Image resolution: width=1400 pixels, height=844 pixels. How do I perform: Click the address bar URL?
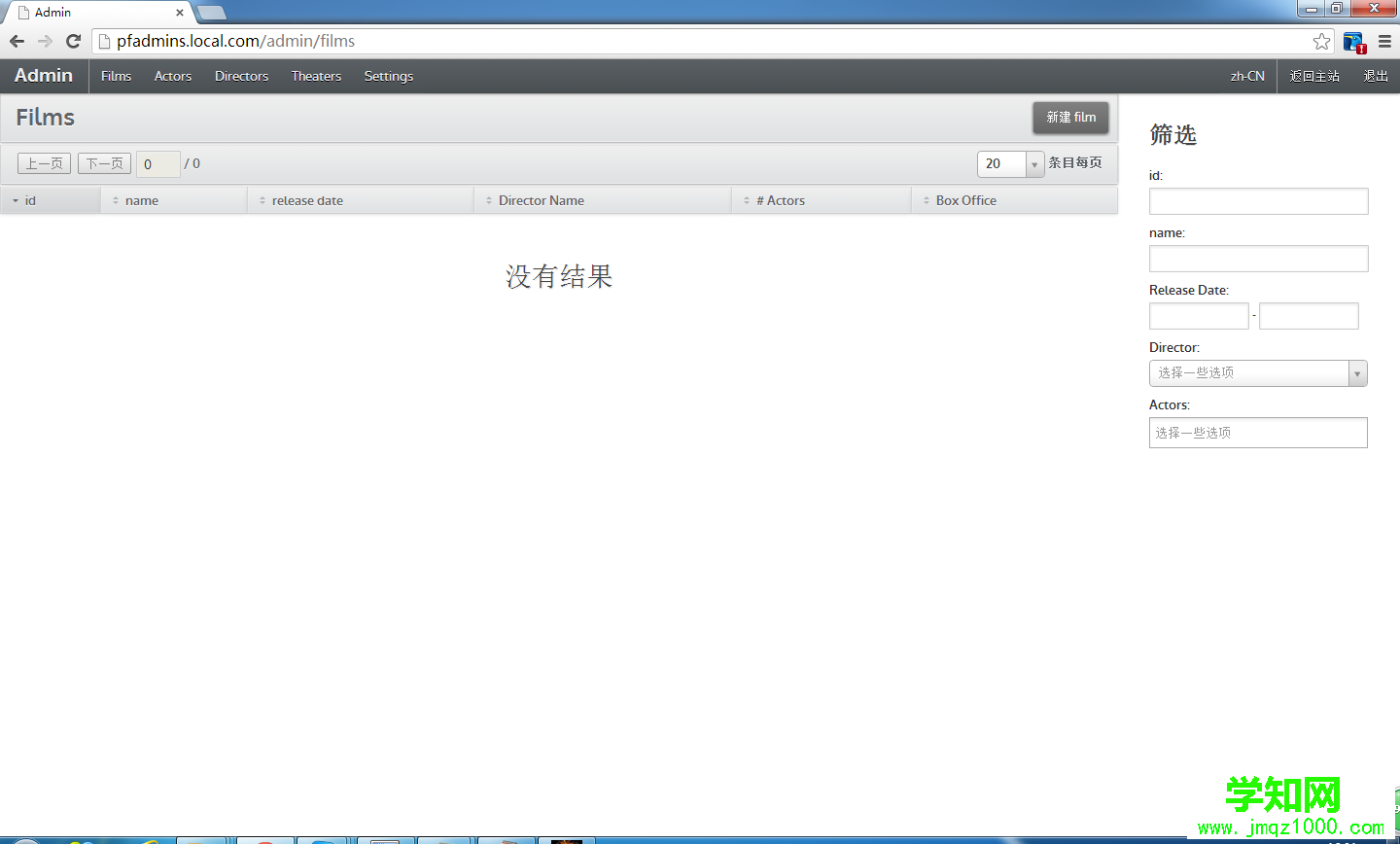point(235,41)
